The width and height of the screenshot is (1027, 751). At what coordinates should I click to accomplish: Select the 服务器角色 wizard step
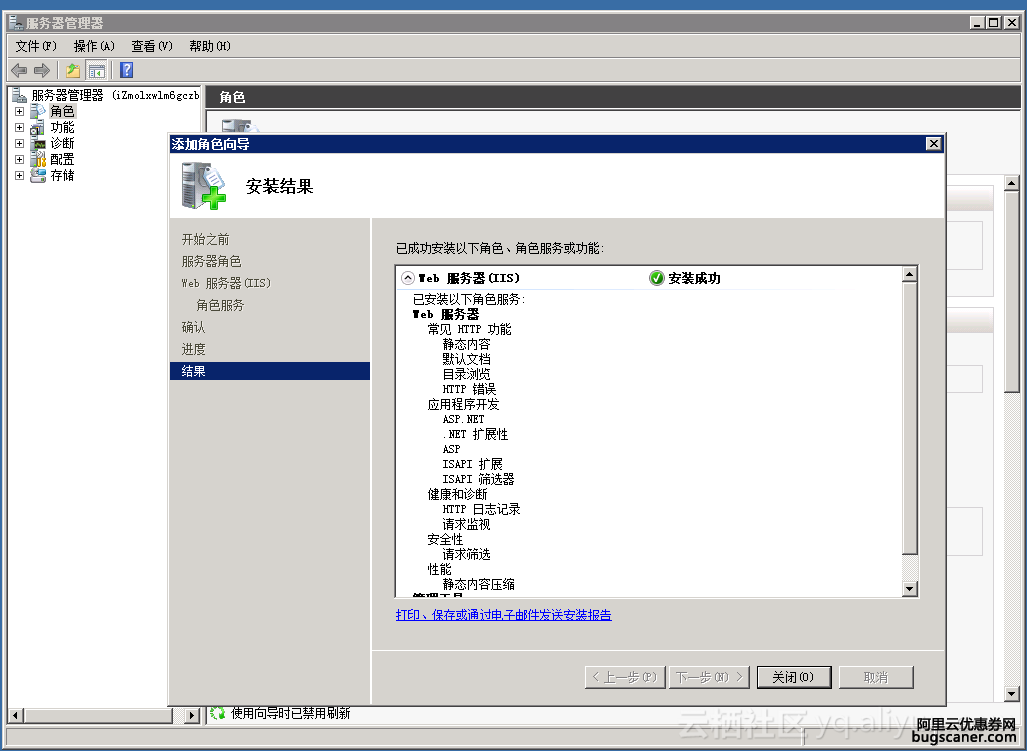click(212, 261)
